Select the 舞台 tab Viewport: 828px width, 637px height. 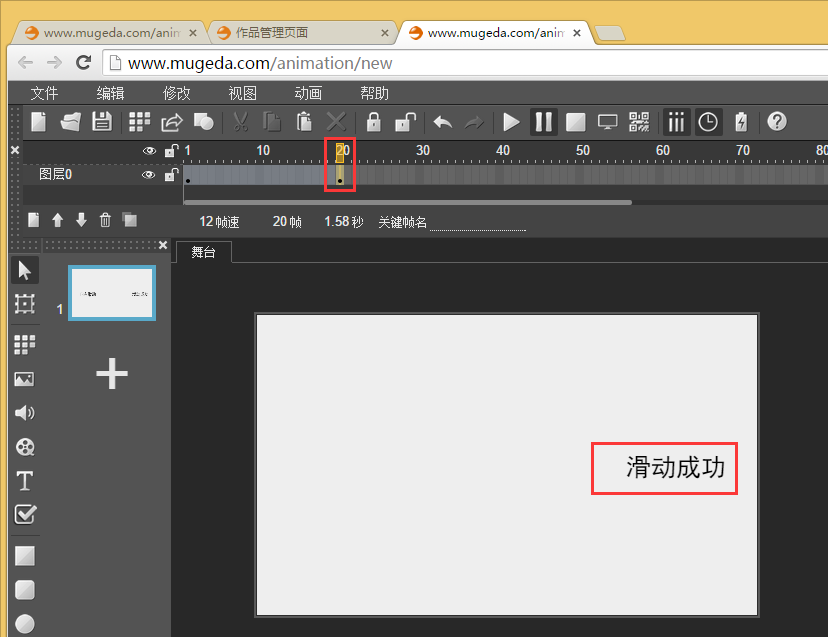tap(203, 253)
